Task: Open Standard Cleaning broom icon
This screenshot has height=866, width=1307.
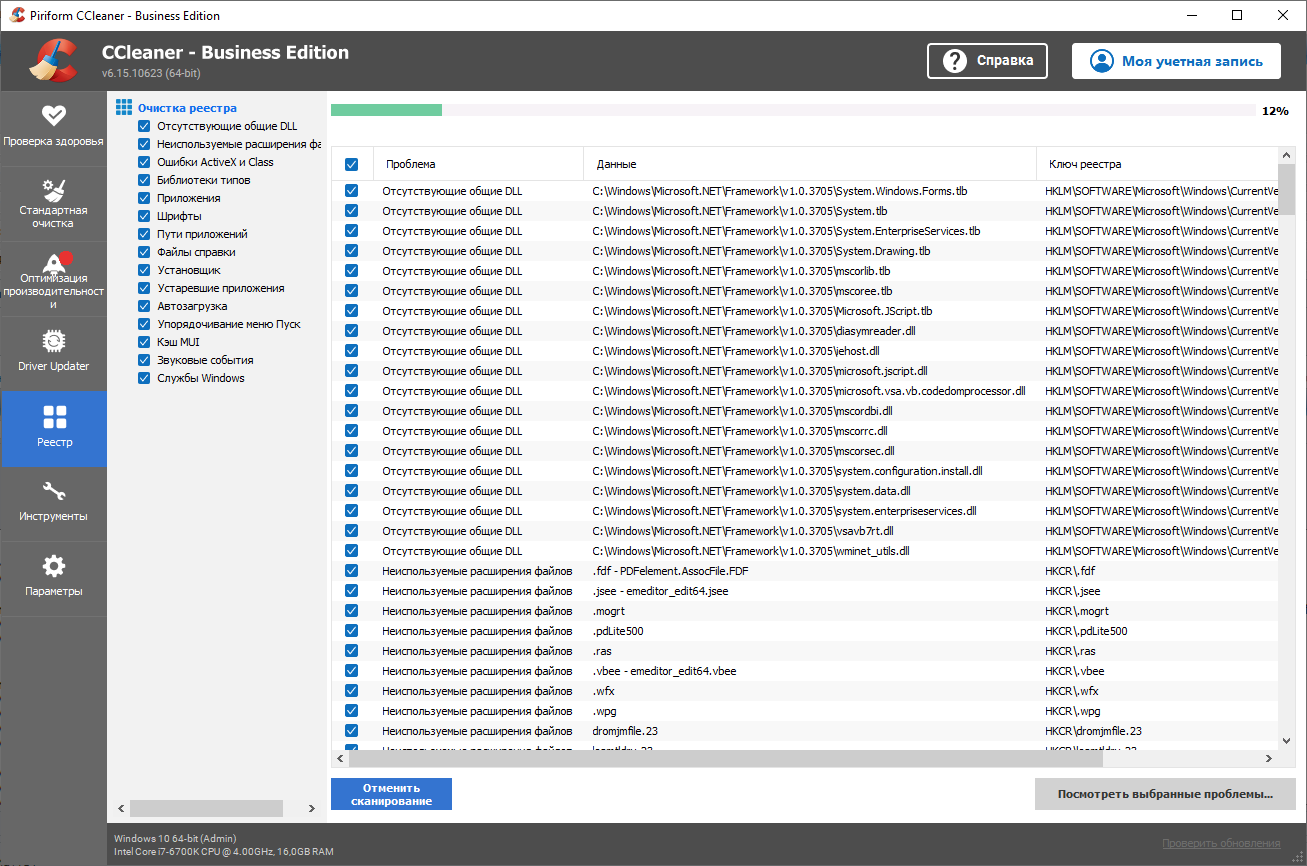Action: pos(54,190)
